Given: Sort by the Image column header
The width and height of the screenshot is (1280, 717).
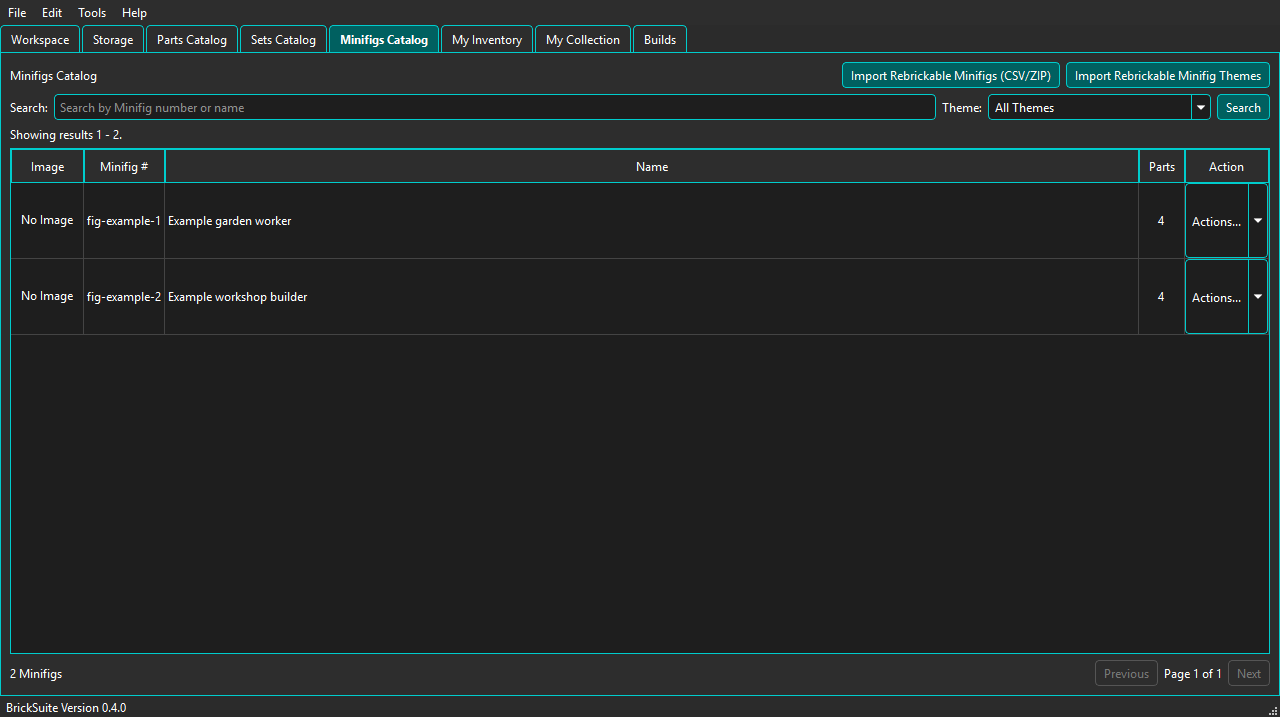Looking at the screenshot, I should click(47, 167).
